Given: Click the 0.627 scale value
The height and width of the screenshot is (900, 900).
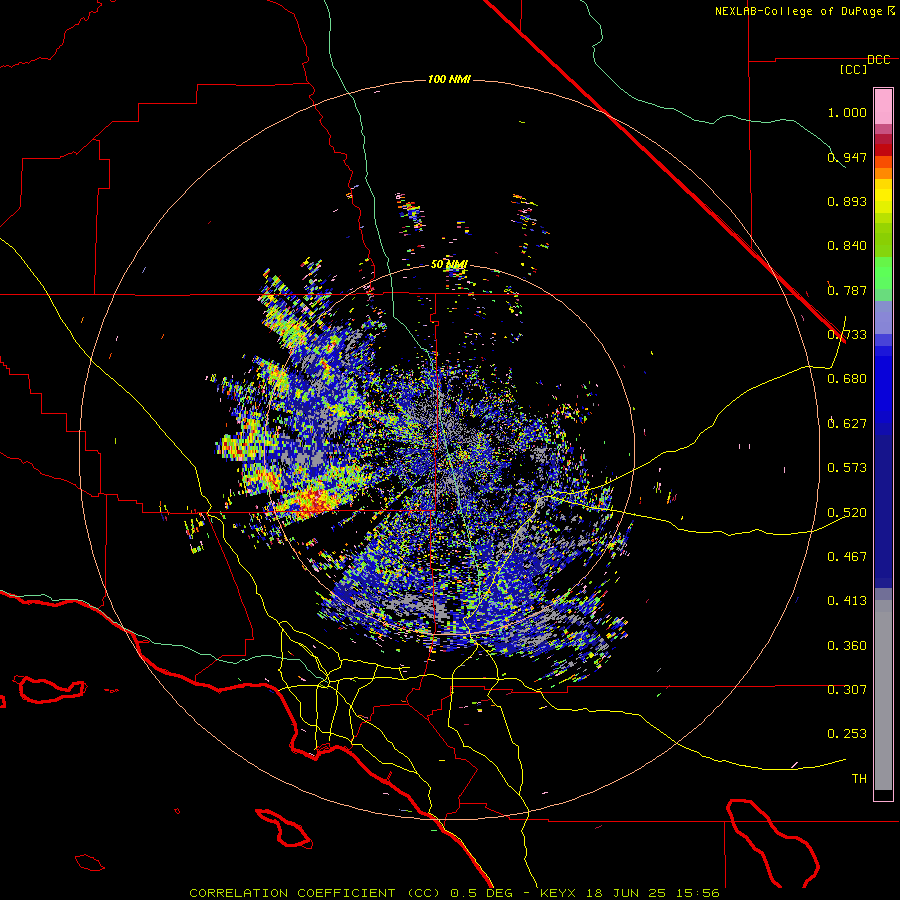Looking at the screenshot, I should pos(847,424).
